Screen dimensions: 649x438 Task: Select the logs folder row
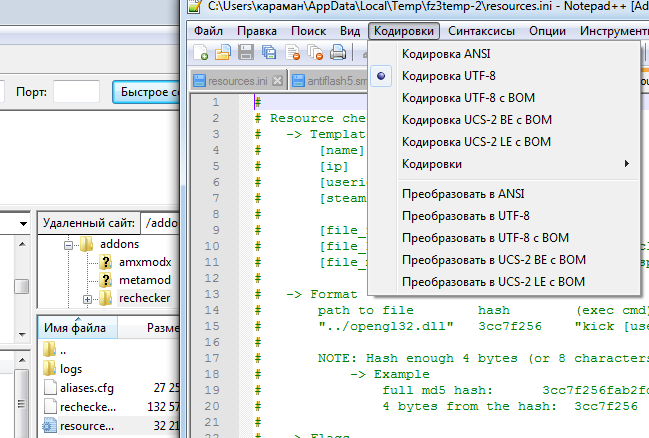[x=110, y=368]
